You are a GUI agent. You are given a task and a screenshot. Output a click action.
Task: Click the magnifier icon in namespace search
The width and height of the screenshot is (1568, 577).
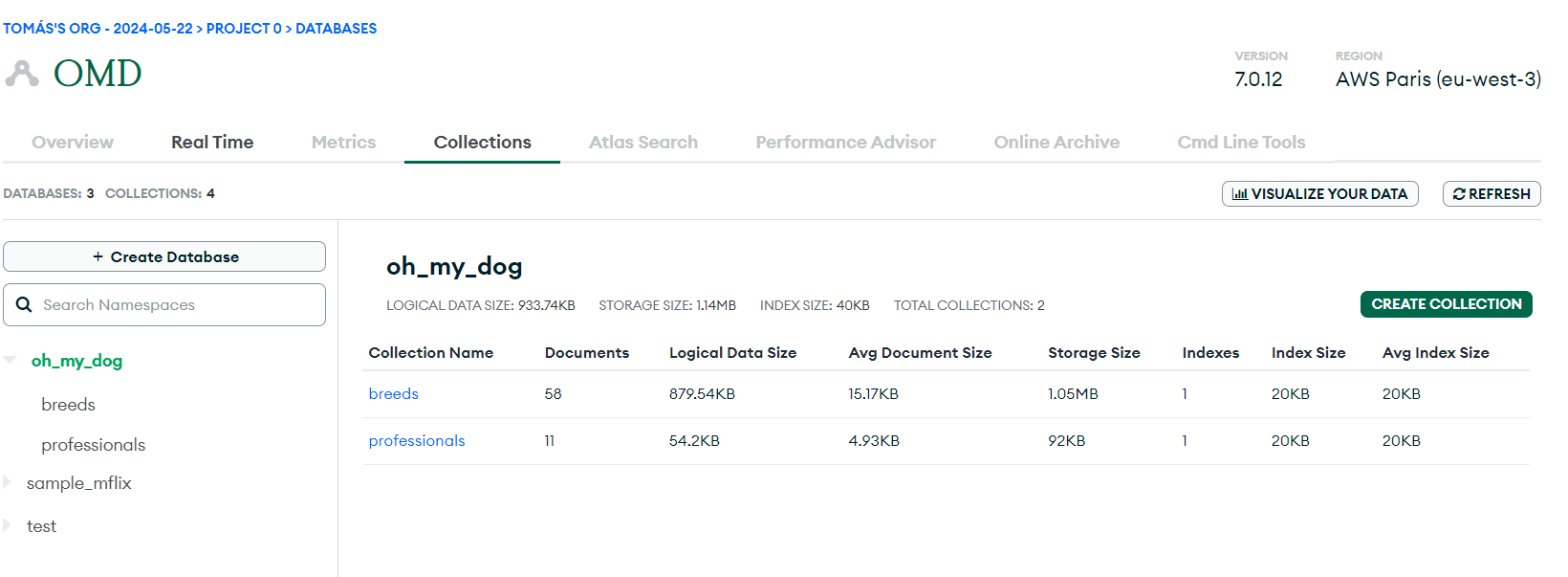25,304
